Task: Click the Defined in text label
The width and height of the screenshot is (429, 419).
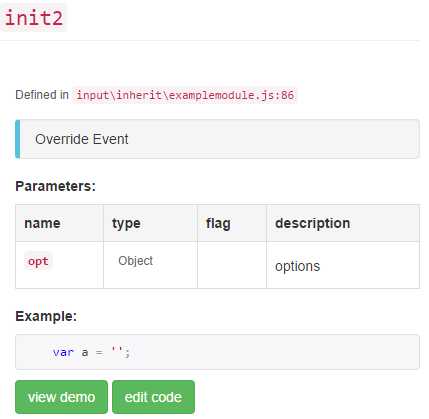Action: pos(42,95)
